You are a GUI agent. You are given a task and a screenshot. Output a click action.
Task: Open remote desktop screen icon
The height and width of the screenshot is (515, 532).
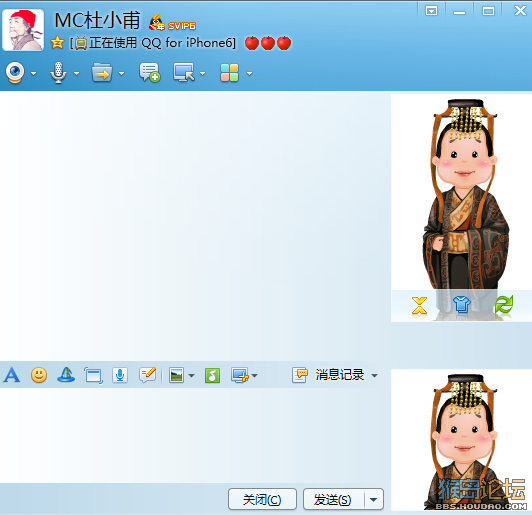tap(184, 73)
